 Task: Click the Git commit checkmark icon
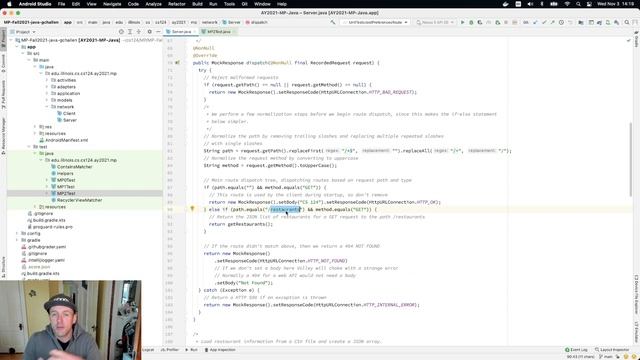[544, 22]
